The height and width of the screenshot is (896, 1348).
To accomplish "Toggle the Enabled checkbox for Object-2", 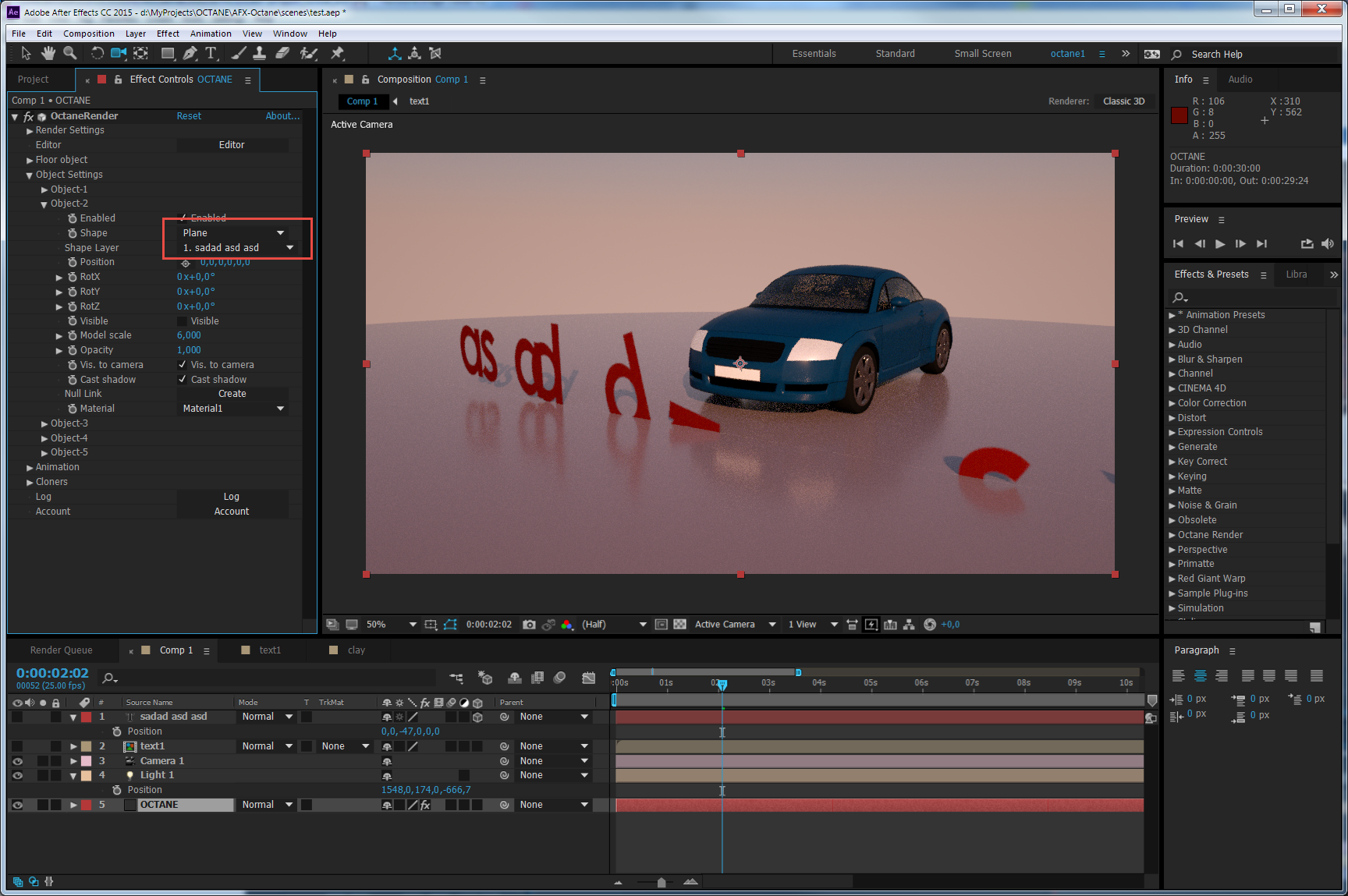I will pos(183,218).
